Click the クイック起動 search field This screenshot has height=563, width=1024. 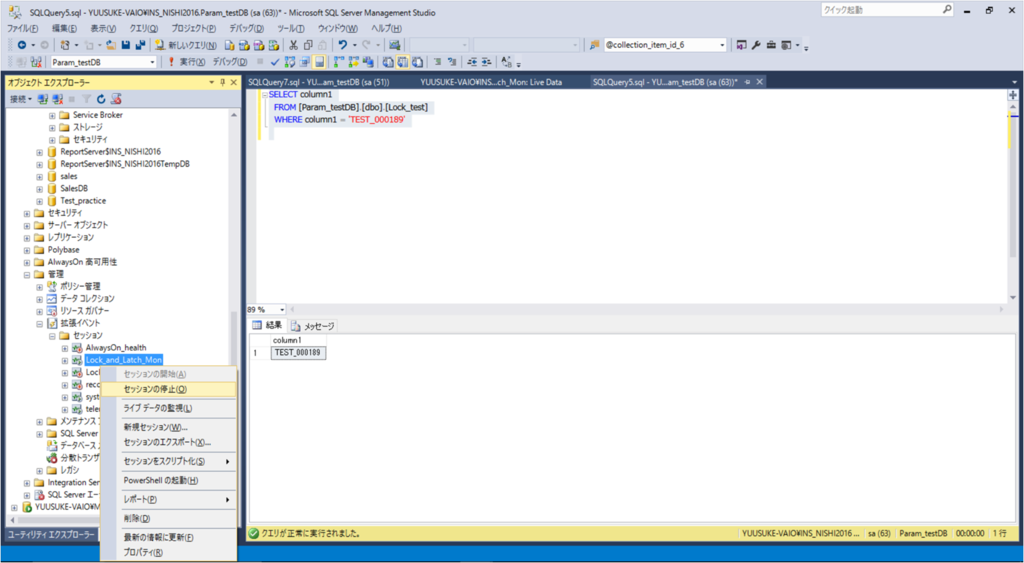tap(881, 10)
